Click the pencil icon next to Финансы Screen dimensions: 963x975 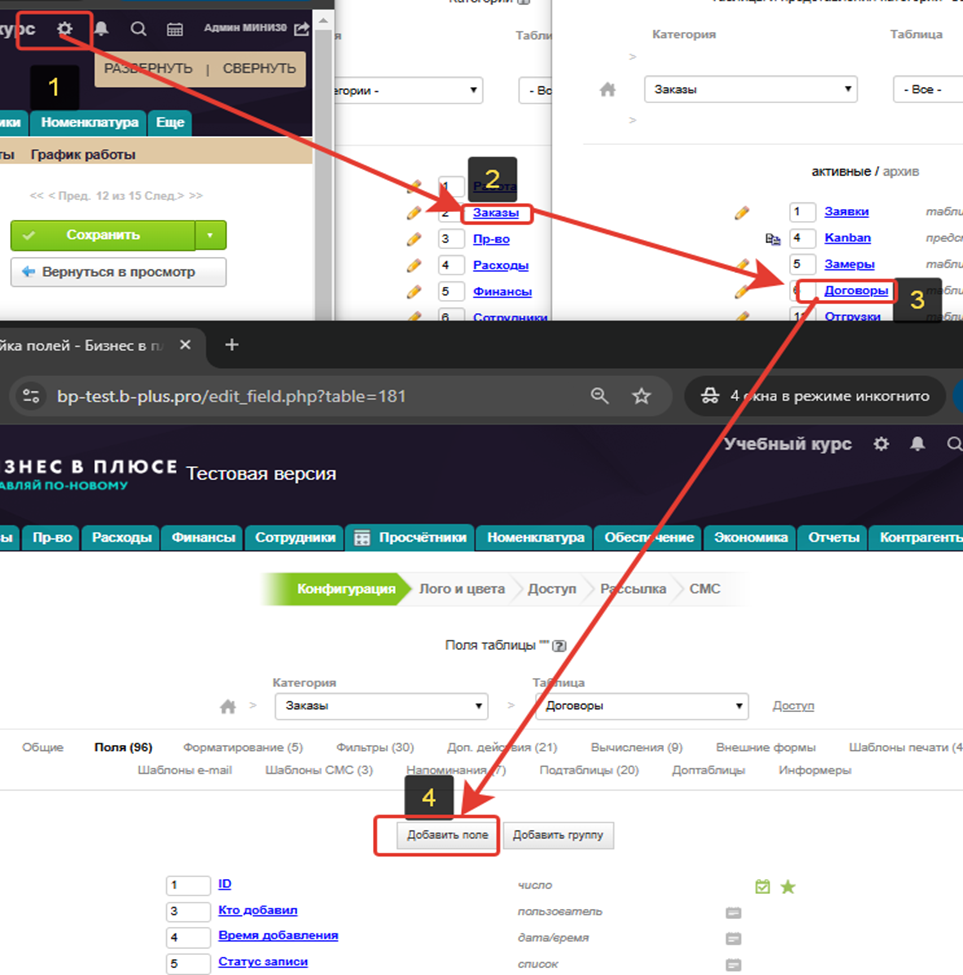(x=414, y=291)
